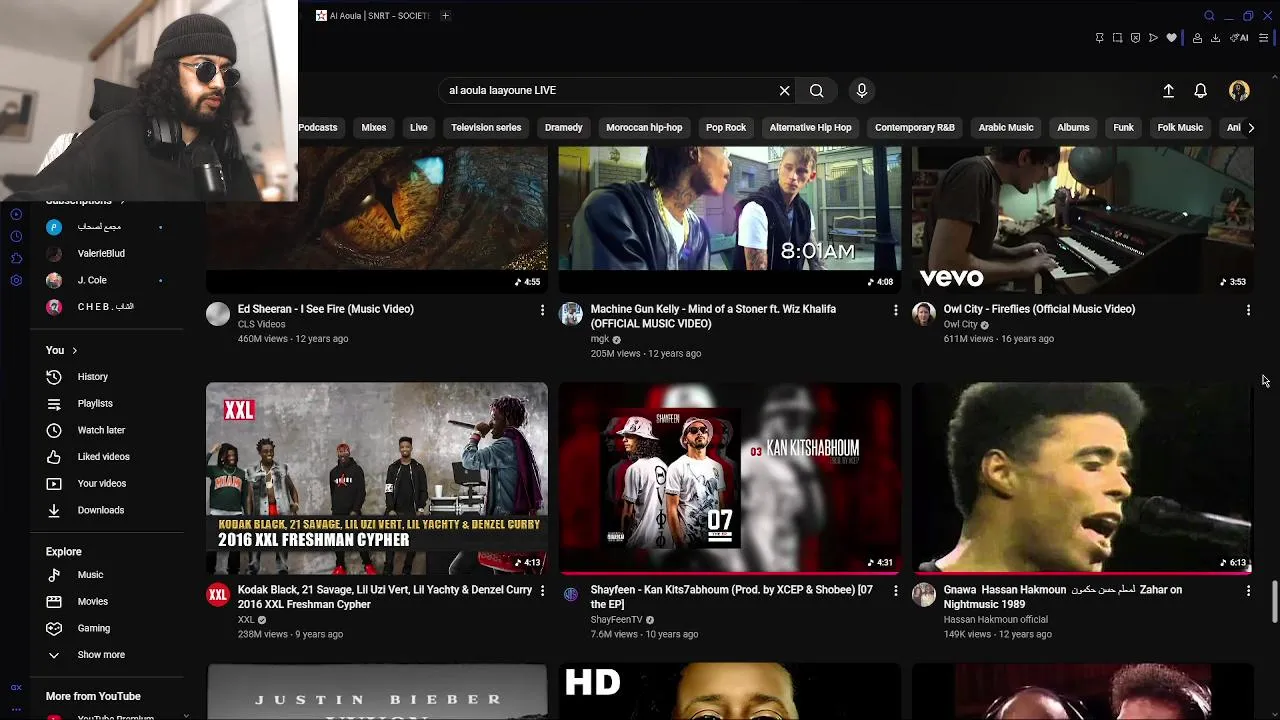Click the GX icon in browser sidebar
The height and width of the screenshot is (720, 1280).
(x=16, y=687)
